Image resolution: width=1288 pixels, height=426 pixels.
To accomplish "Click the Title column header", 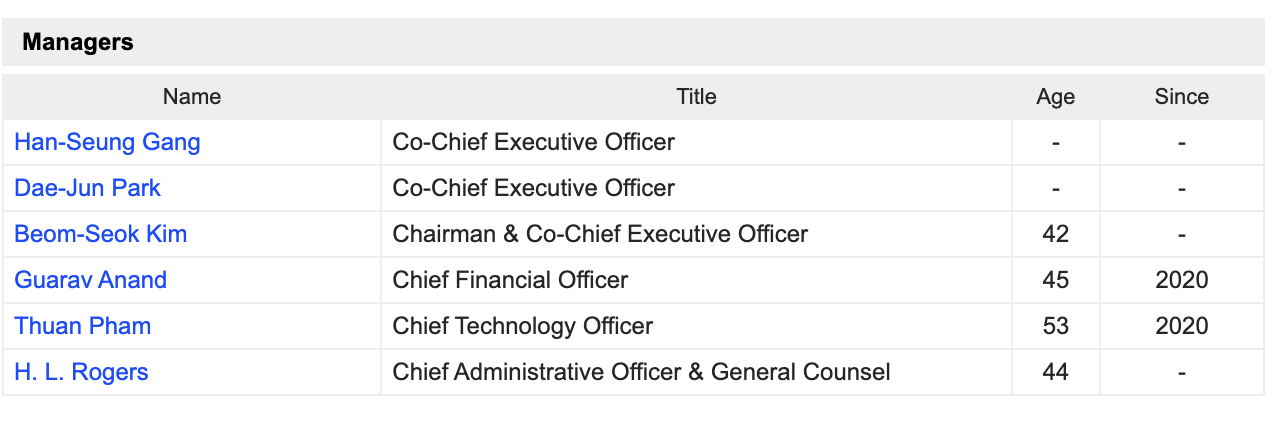I will click(696, 97).
